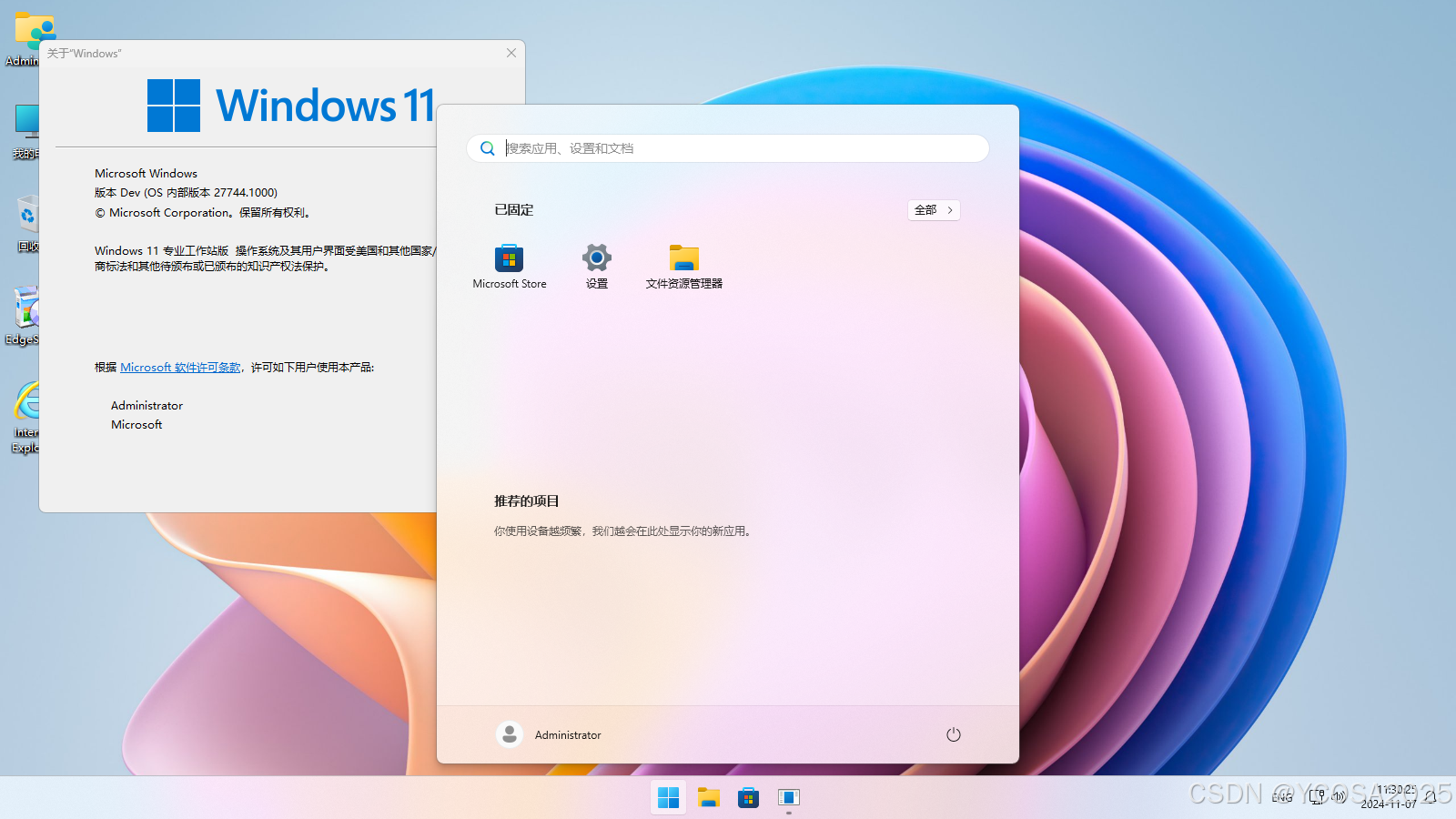Open the notification bell icon
Image resolution: width=1456 pixels, height=819 pixels.
pos(1431,797)
